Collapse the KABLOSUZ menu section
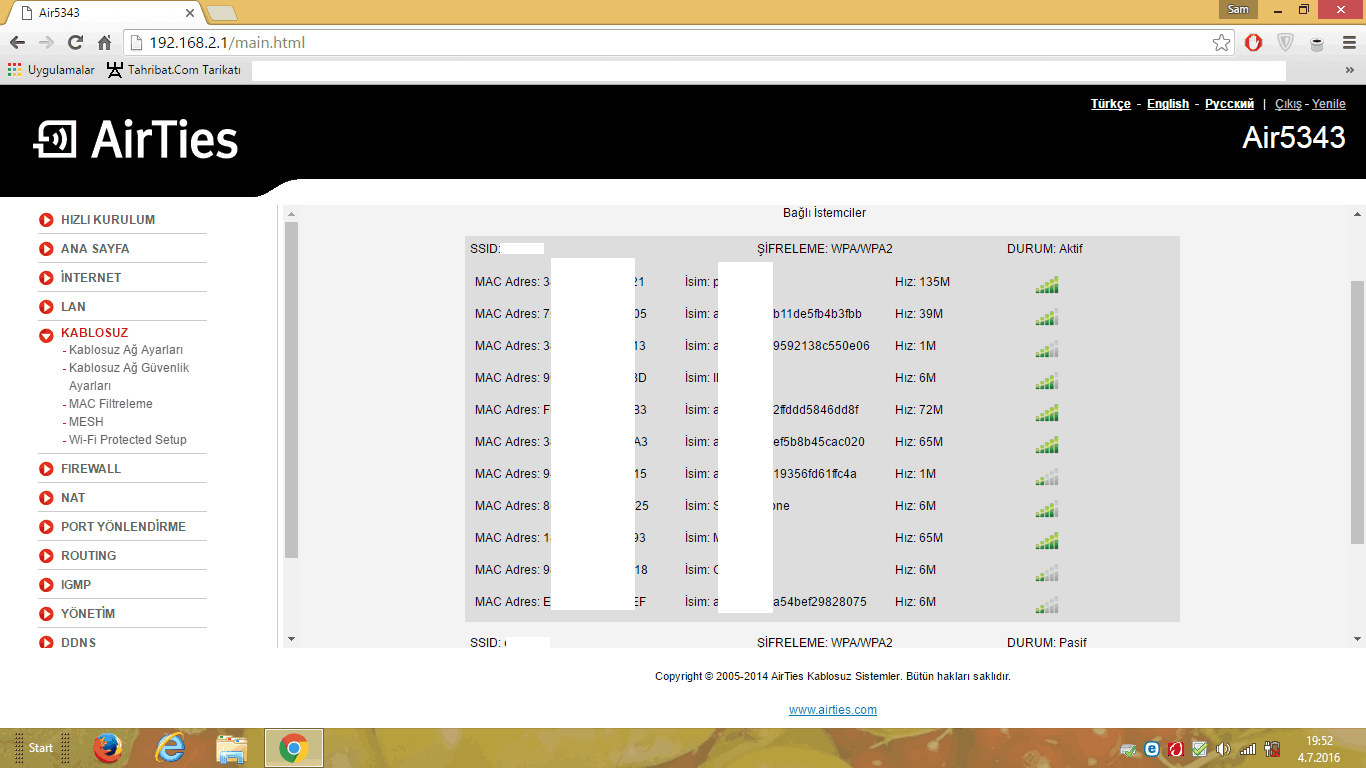Viewport: 1366px width, 768px height. 94,333
